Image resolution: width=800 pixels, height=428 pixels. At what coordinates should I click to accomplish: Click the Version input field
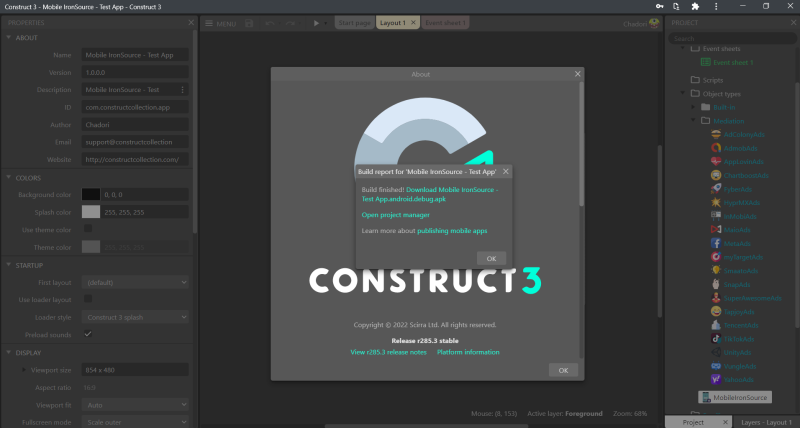tap(135, 72)
